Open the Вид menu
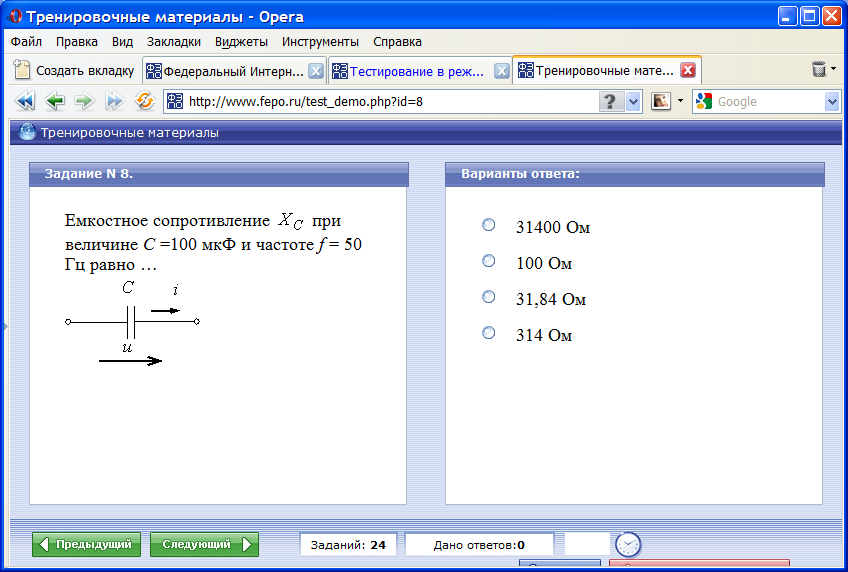Viewport: 848px width, 572px height. pos(122,42)
